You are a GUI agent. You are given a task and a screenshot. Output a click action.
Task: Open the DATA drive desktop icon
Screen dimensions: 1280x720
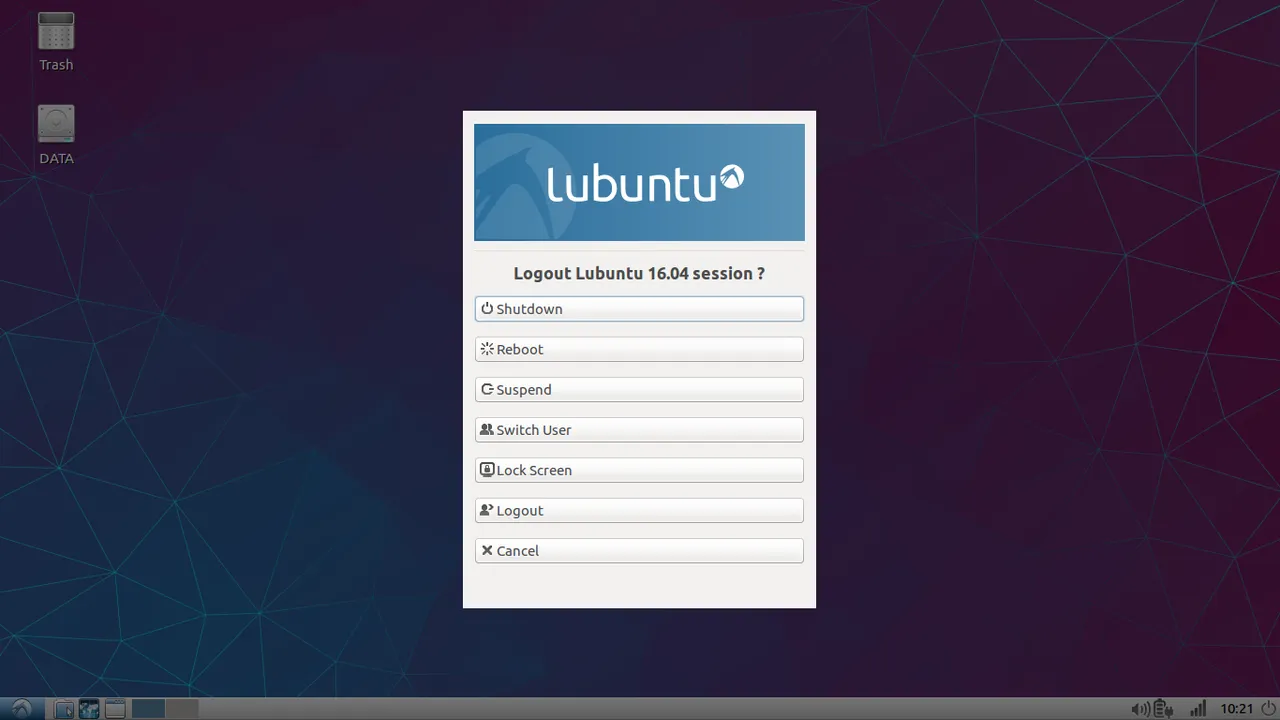coord(56,135)
